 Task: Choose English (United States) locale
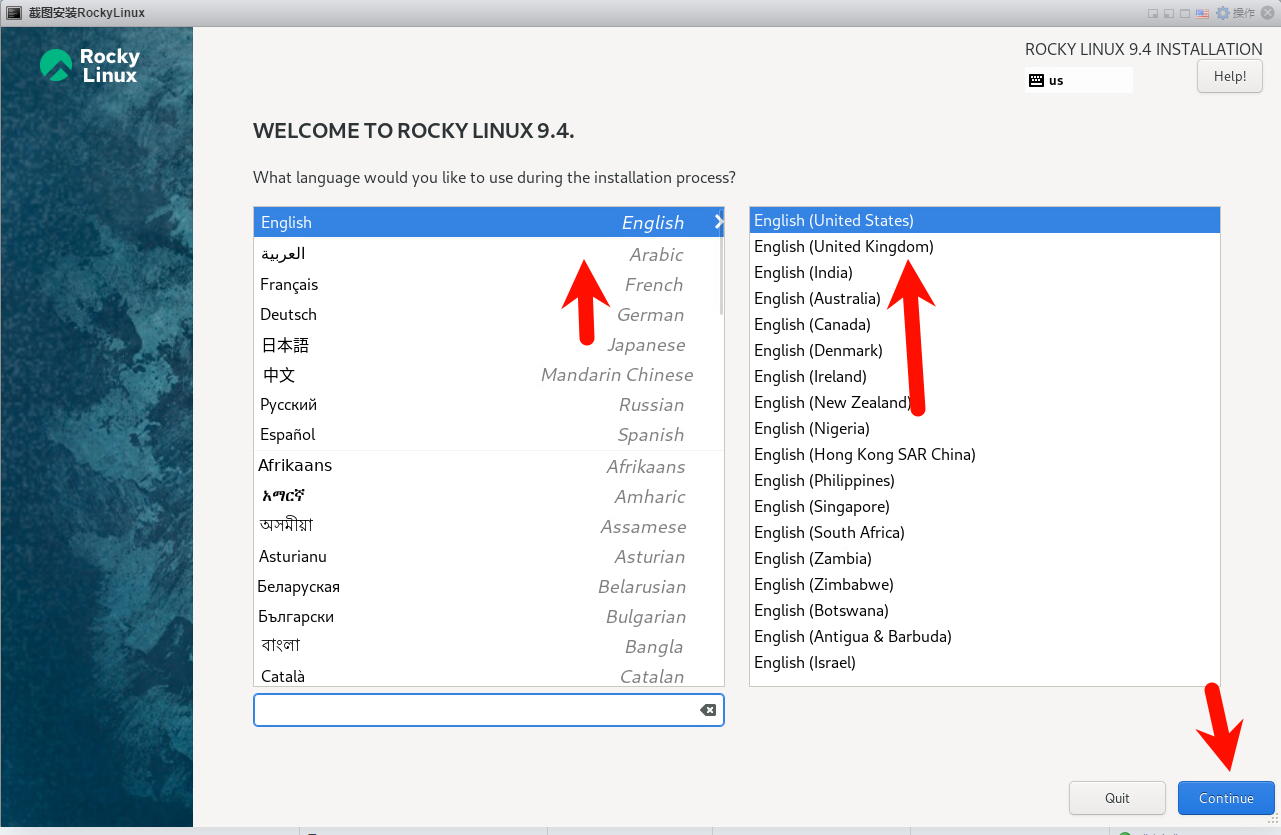985,220
